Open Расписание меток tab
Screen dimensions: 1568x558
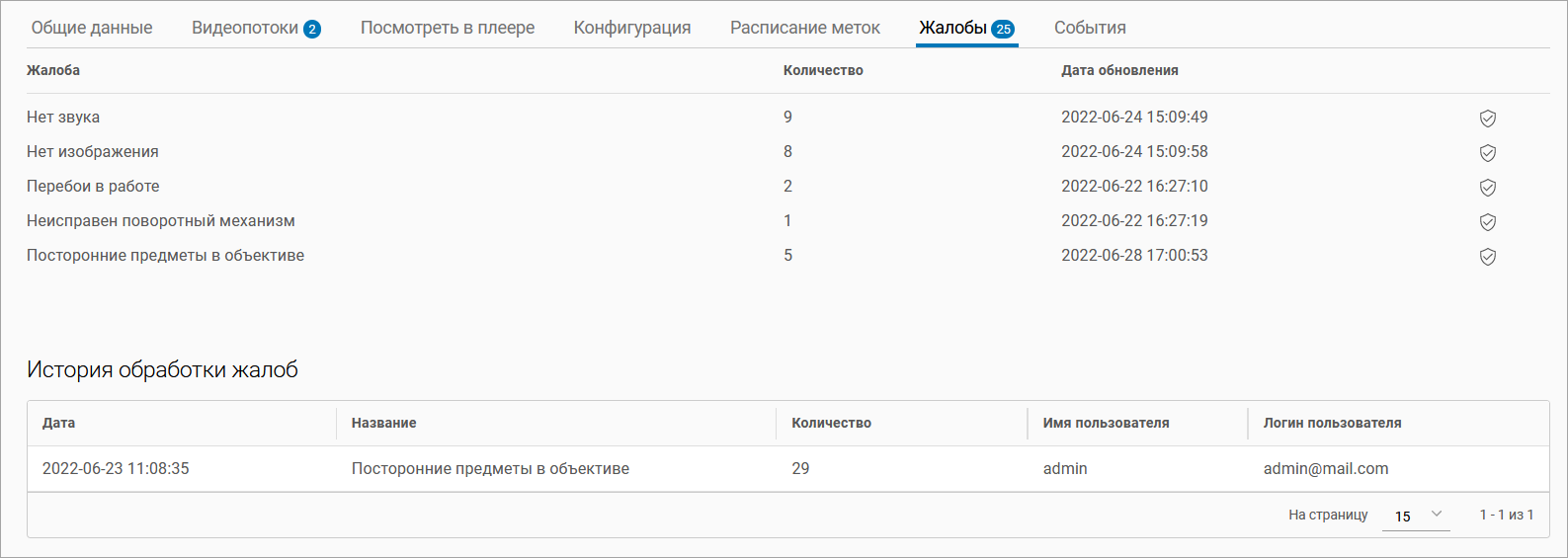click(805, 28)
